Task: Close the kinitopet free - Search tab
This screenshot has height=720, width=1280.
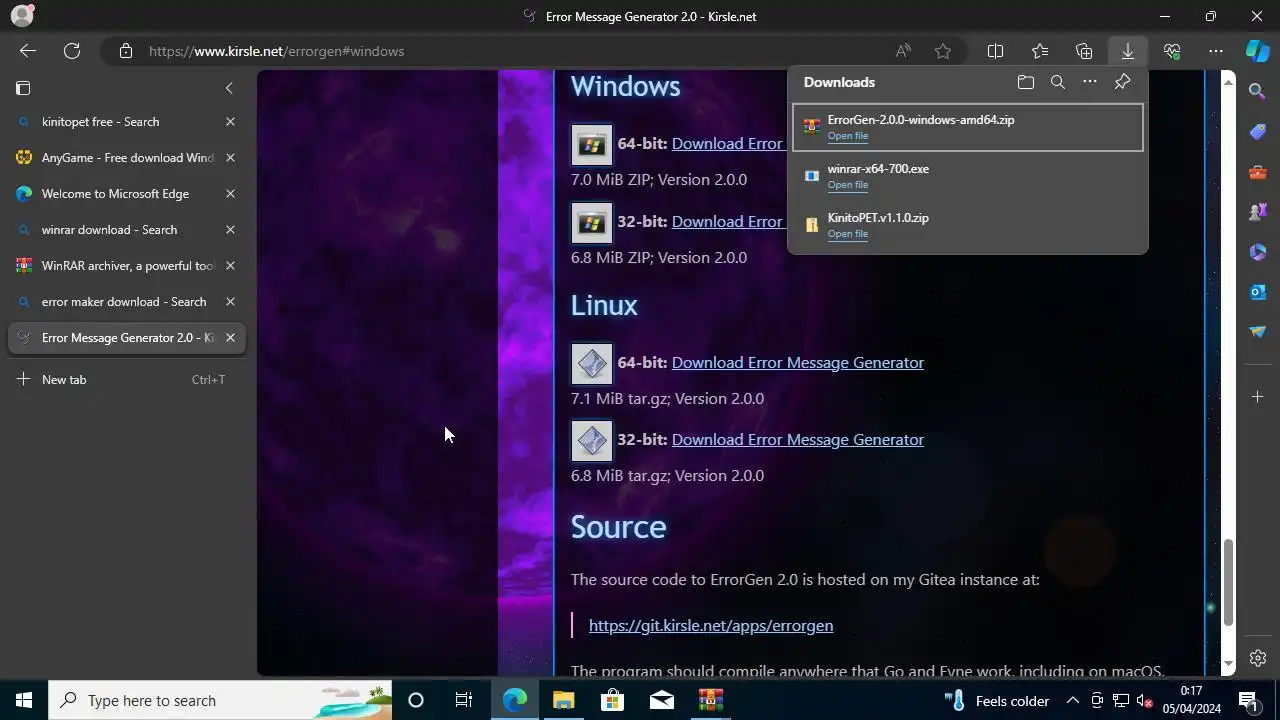Action: click(230, 122)
